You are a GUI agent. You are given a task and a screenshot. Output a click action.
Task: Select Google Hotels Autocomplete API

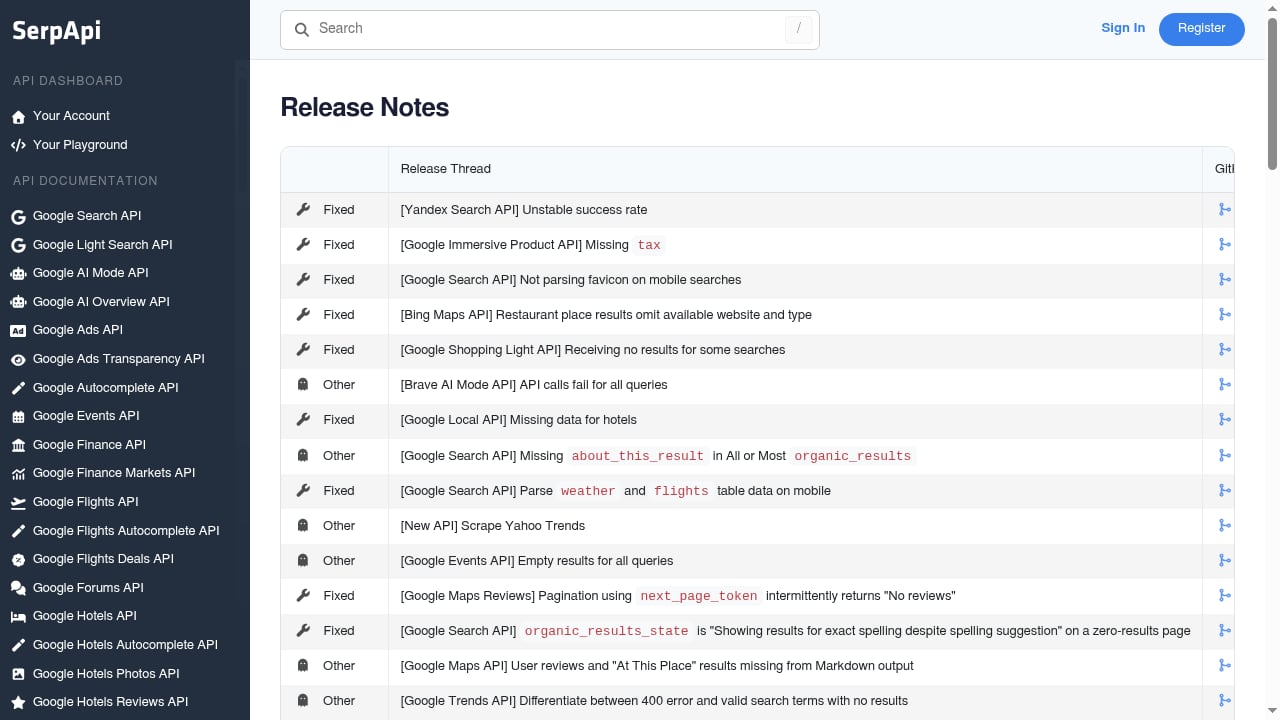(125, 645)
